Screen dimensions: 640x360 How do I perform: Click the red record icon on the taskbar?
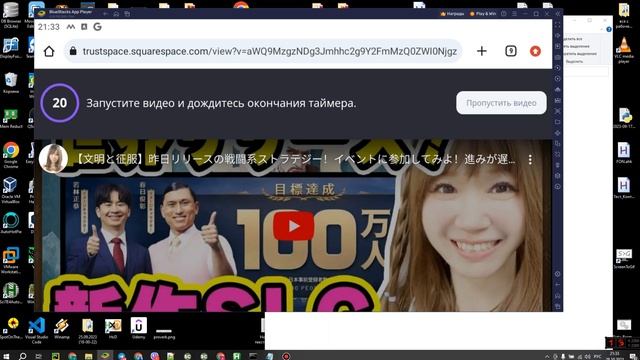click(x=286, y=356)
